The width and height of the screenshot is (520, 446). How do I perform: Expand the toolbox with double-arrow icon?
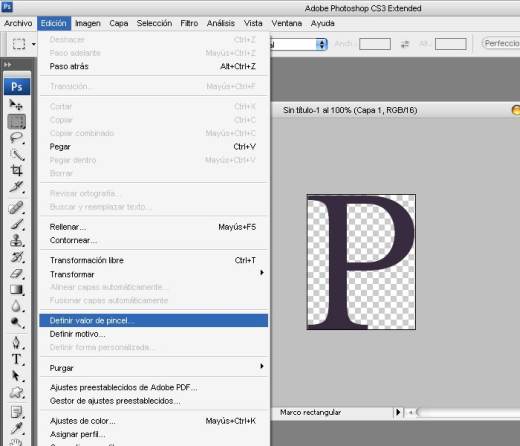click(8, 64)
